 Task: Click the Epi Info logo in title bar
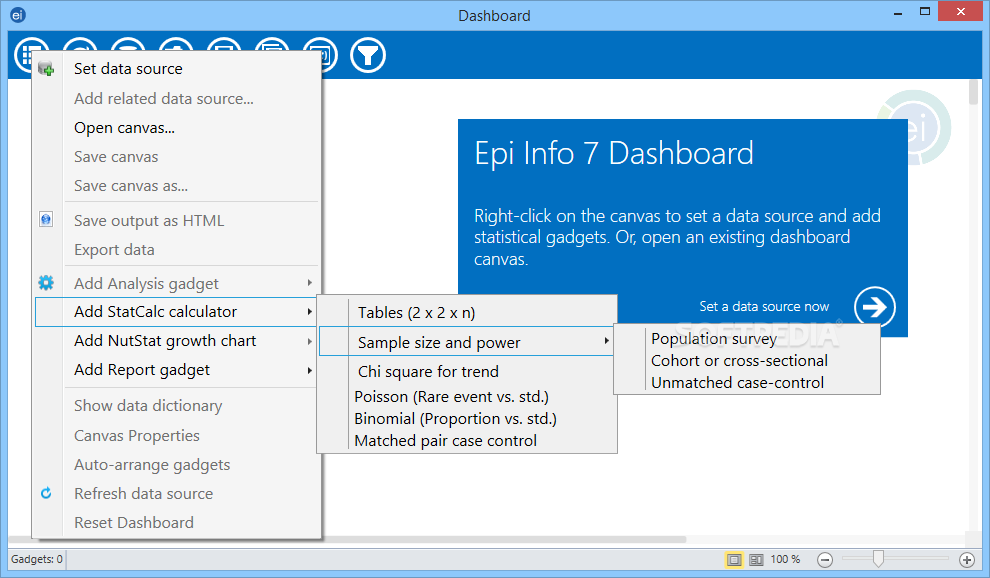point(18,15)
